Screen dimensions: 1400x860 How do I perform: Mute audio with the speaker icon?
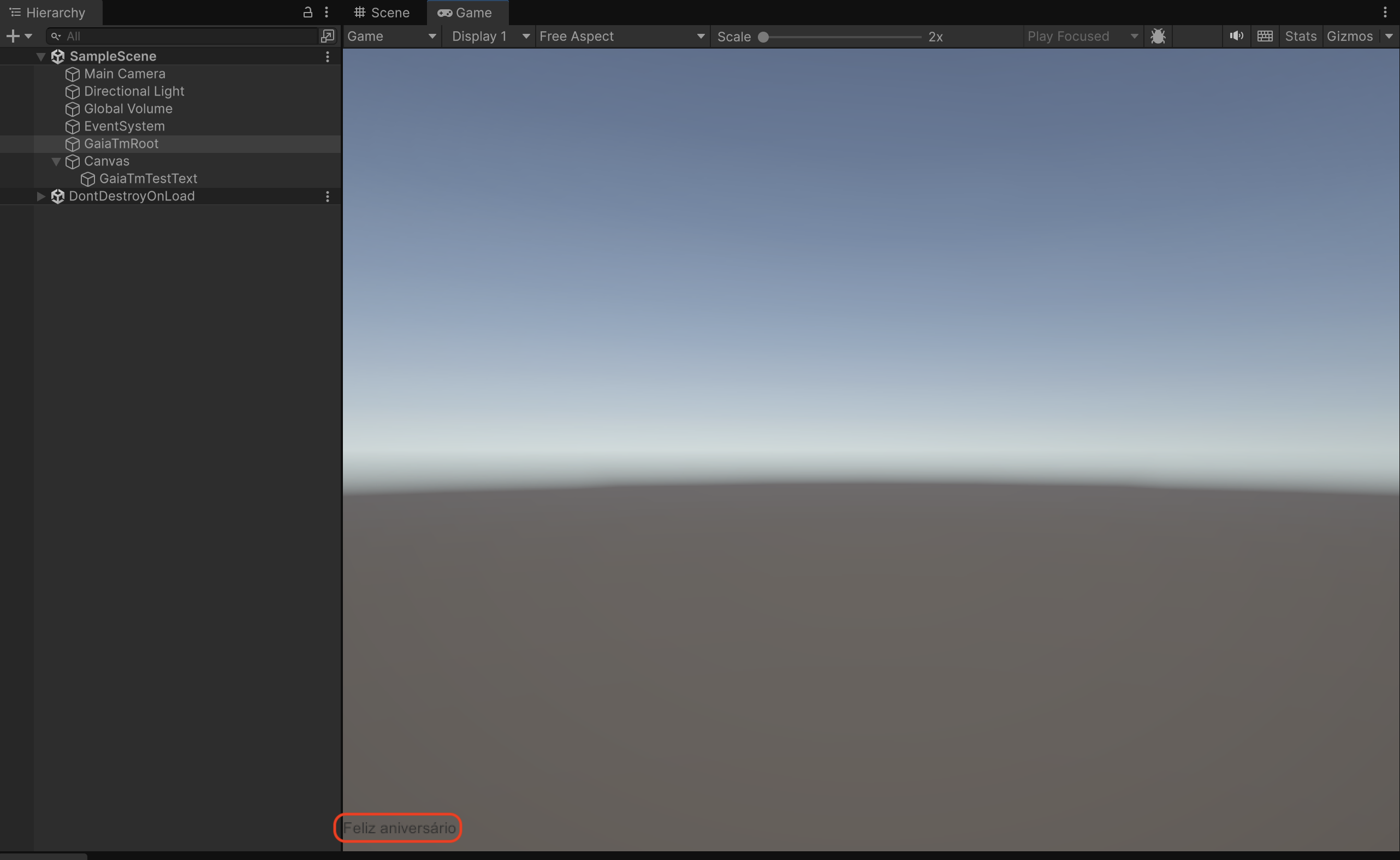click(x=1236, y=37)
